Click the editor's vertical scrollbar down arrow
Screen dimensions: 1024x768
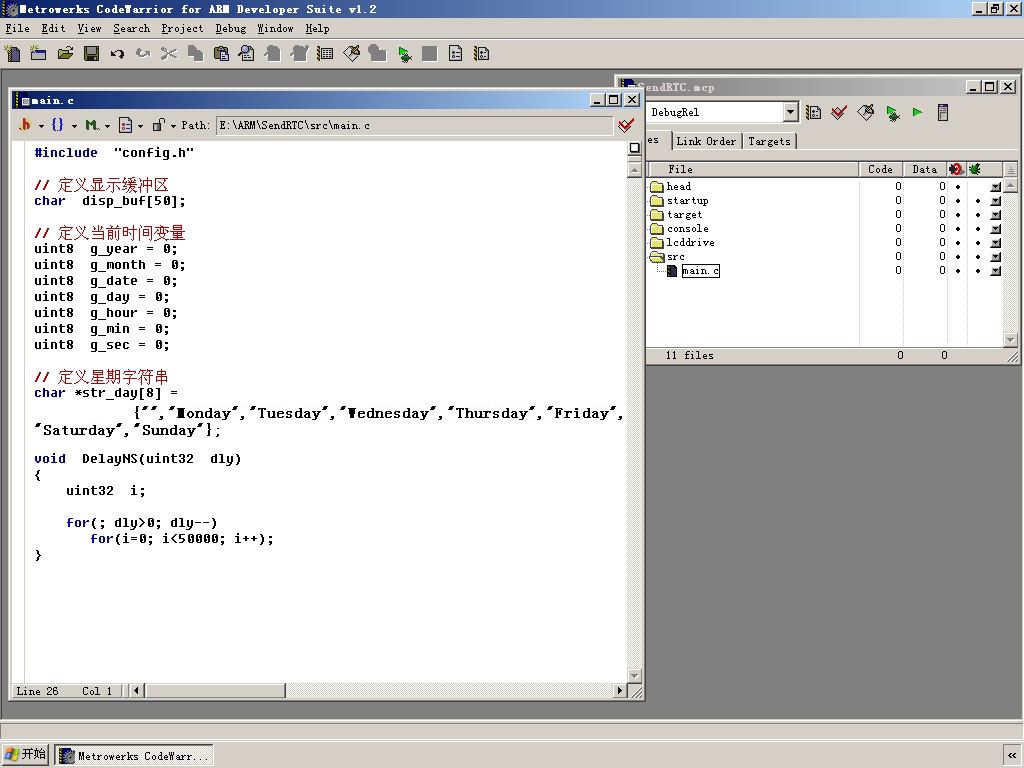634,675
